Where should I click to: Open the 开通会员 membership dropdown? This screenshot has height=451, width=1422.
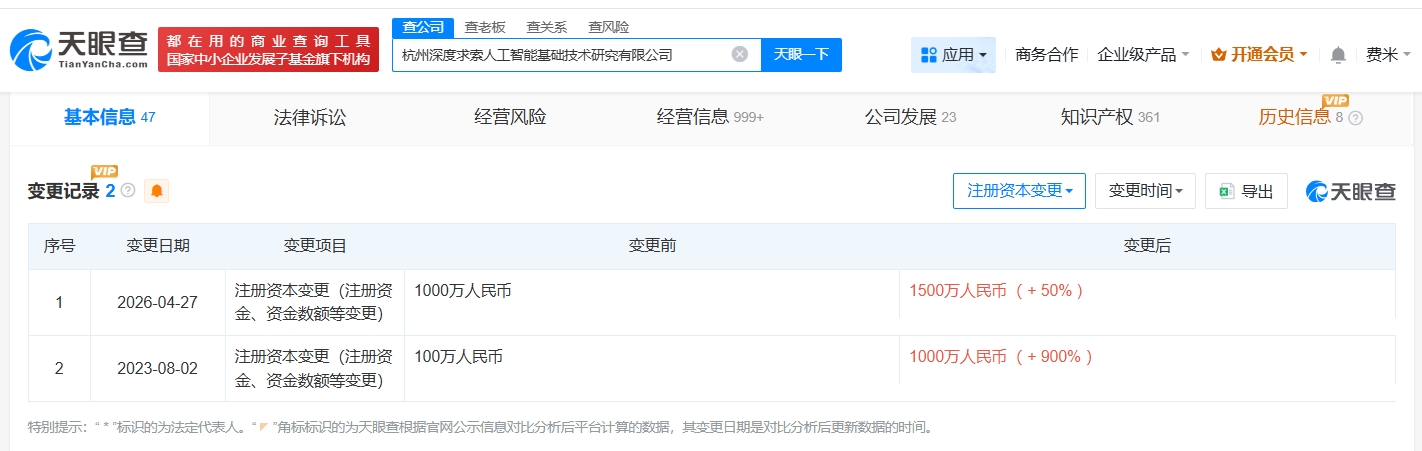[1258, 55]
